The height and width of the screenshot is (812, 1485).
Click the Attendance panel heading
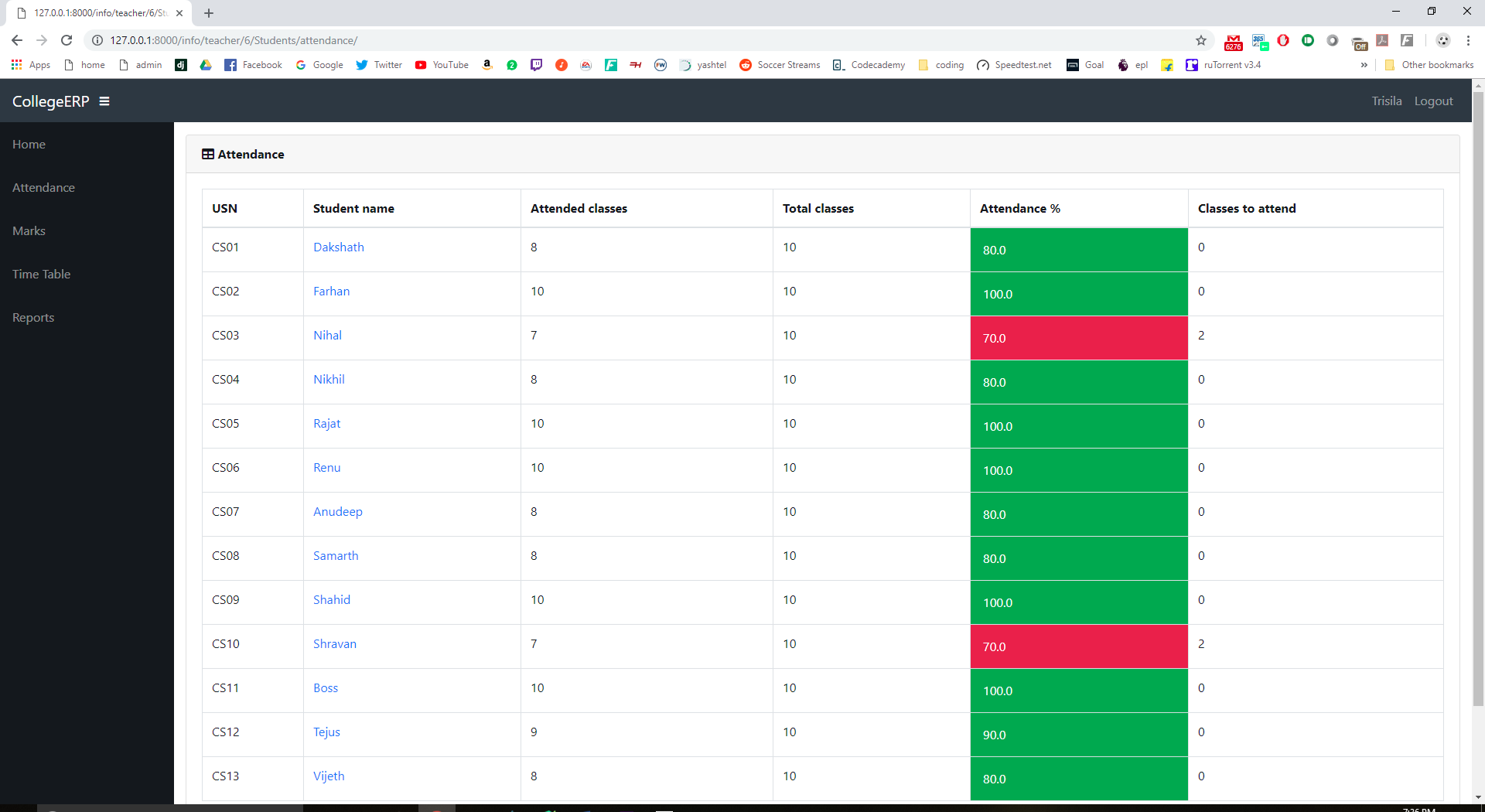[x=243, y=155]
